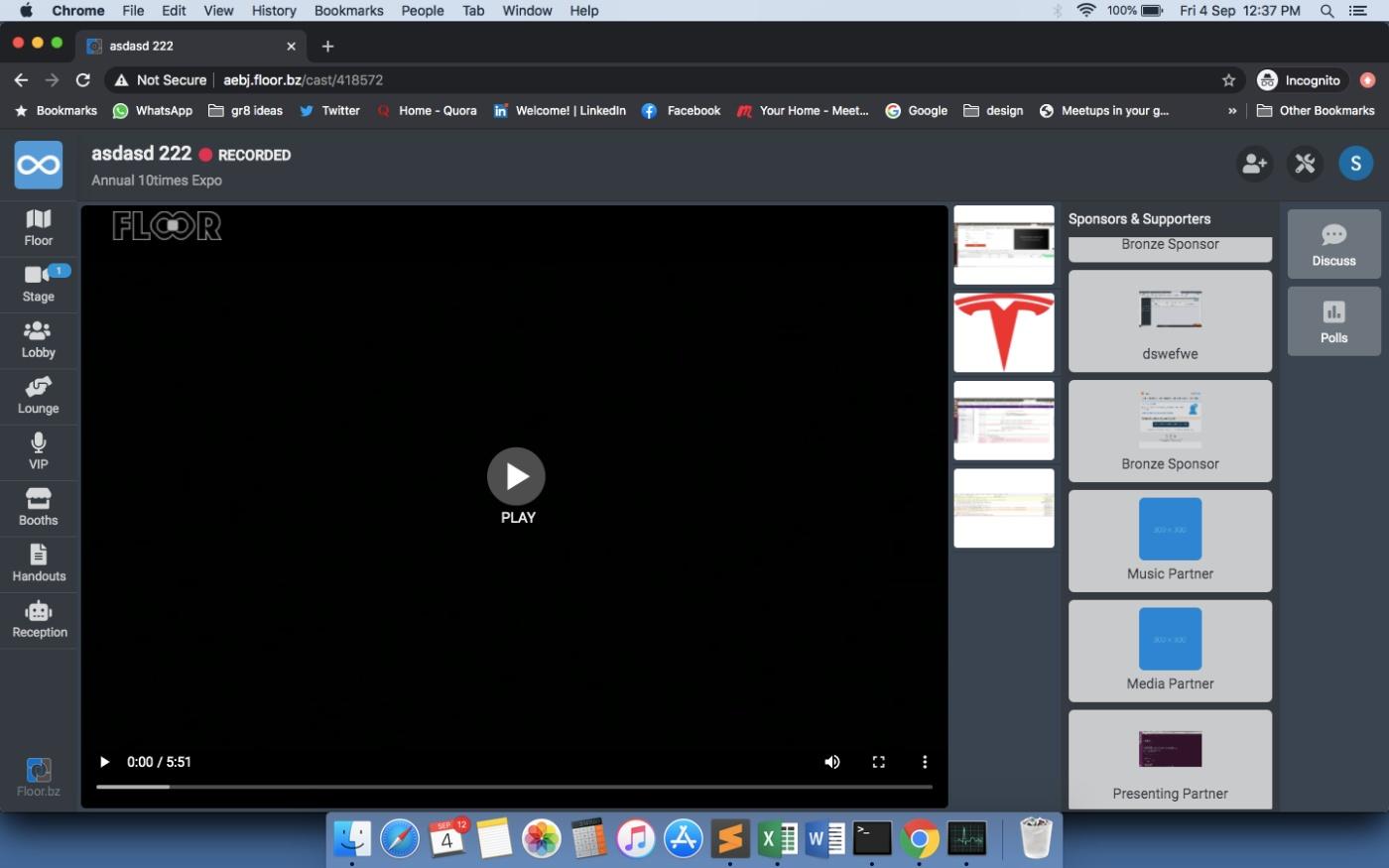Screen dimensions: 1389x868
Task: Click the add person invite icon
Action: click(x=1255, y=163)
